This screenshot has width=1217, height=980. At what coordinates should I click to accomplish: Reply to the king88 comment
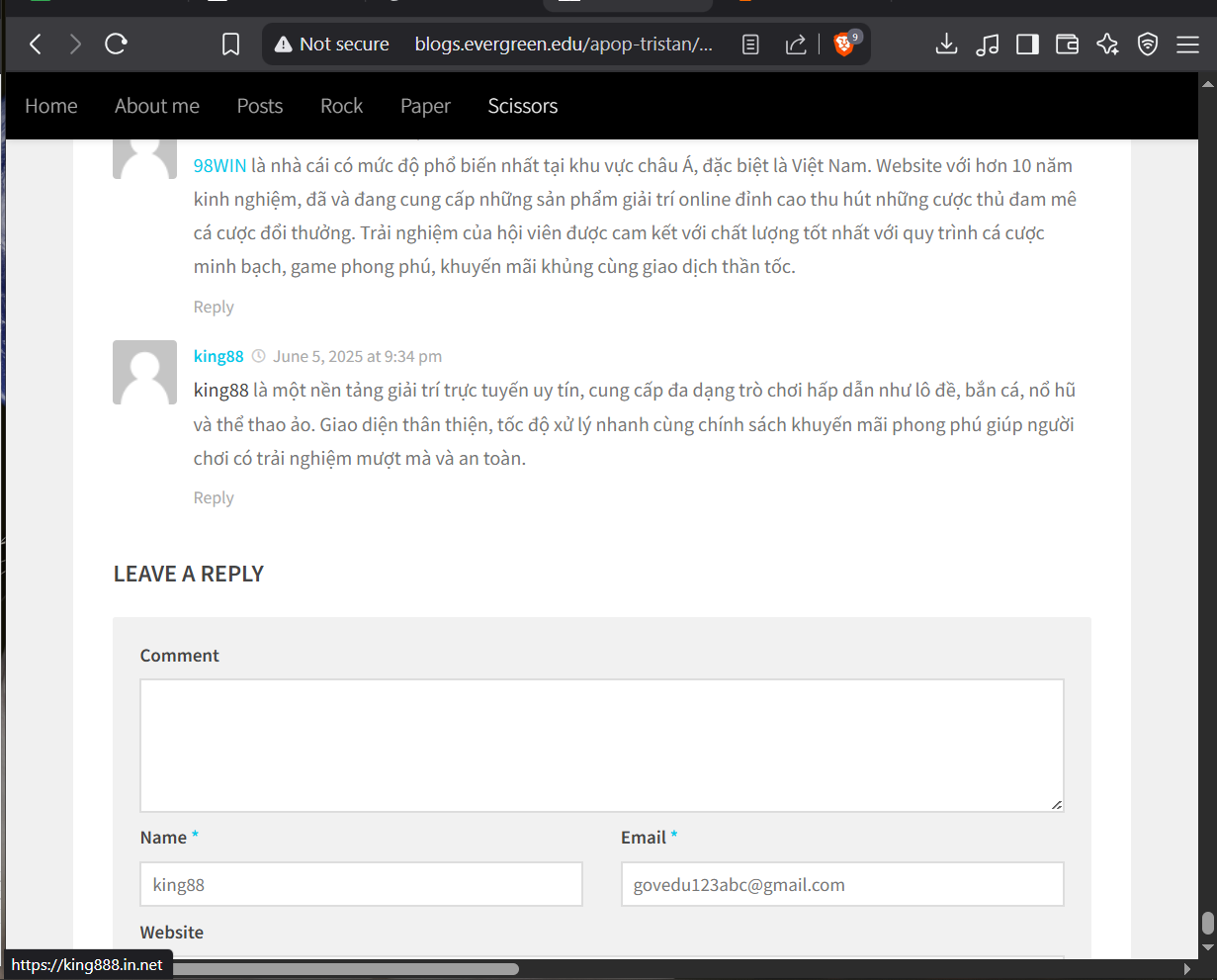click(x=214, y=497)
